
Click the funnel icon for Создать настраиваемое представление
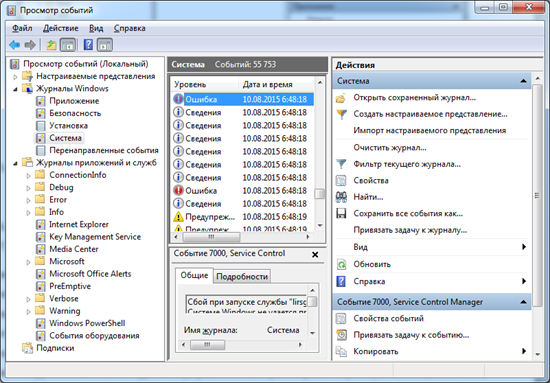[x=341, y=114]
